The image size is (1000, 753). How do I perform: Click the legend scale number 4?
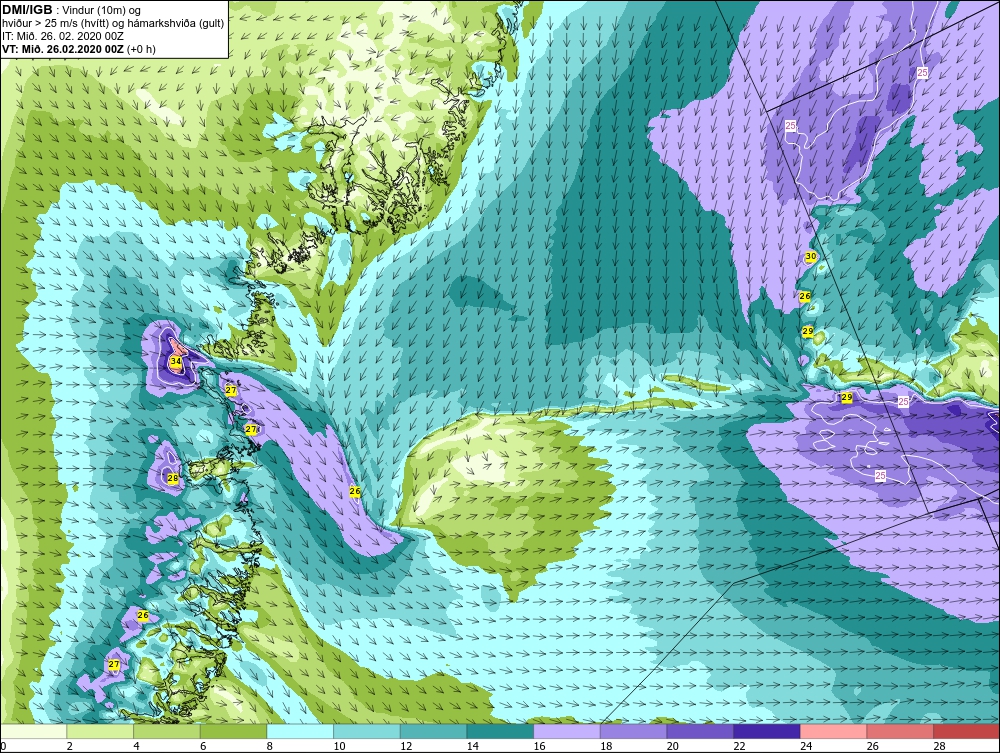coord(136,746)
